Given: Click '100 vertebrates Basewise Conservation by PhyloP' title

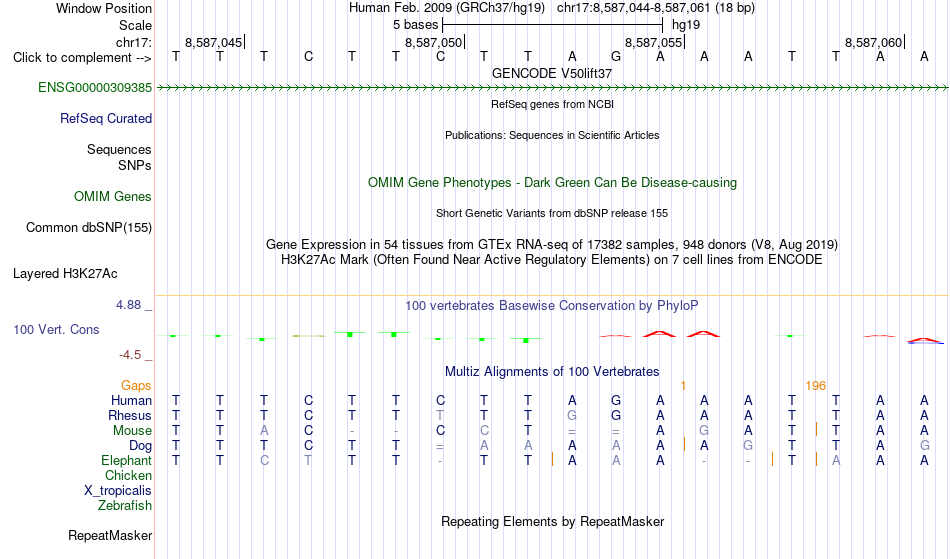Looking at the screenshot, I should (x=552, y=305).
